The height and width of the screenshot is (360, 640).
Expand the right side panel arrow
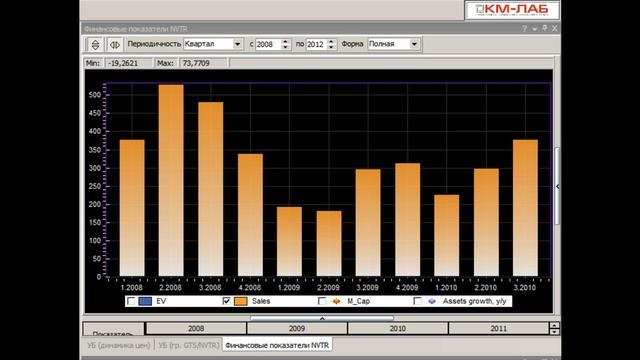pos(557,186)
